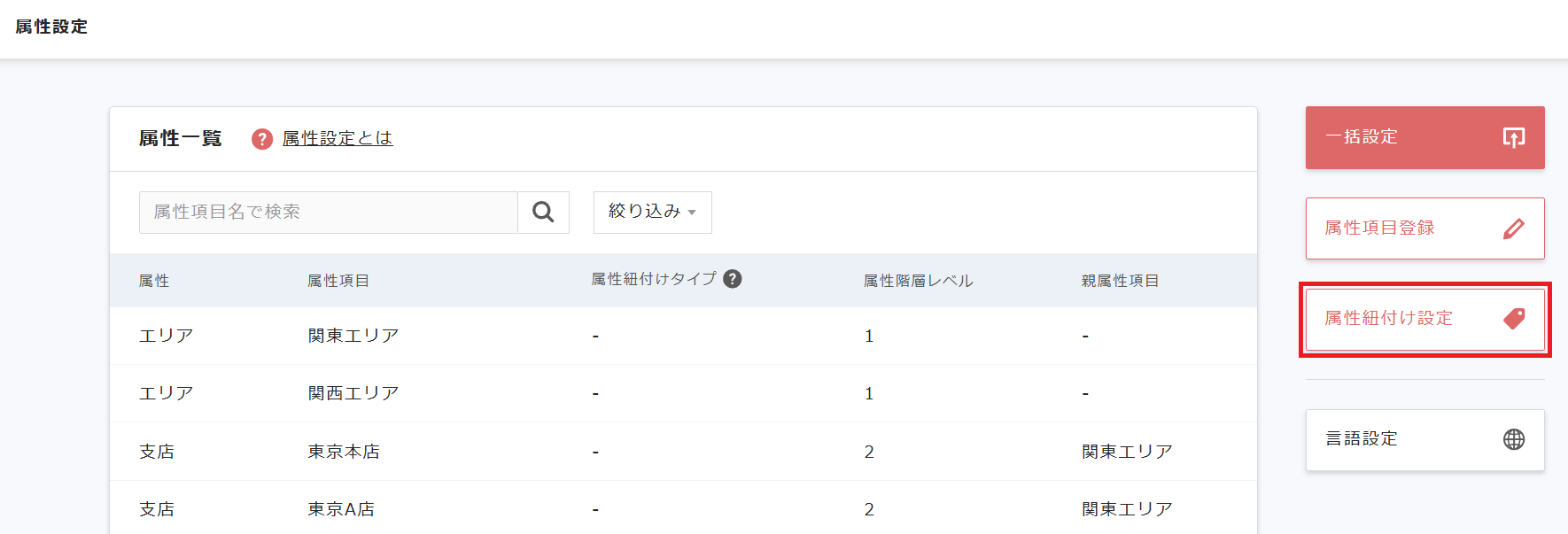Click the pencil icon on 属性項目登録
Viewport: 1568px width, 534px height.
(1513, 228)
